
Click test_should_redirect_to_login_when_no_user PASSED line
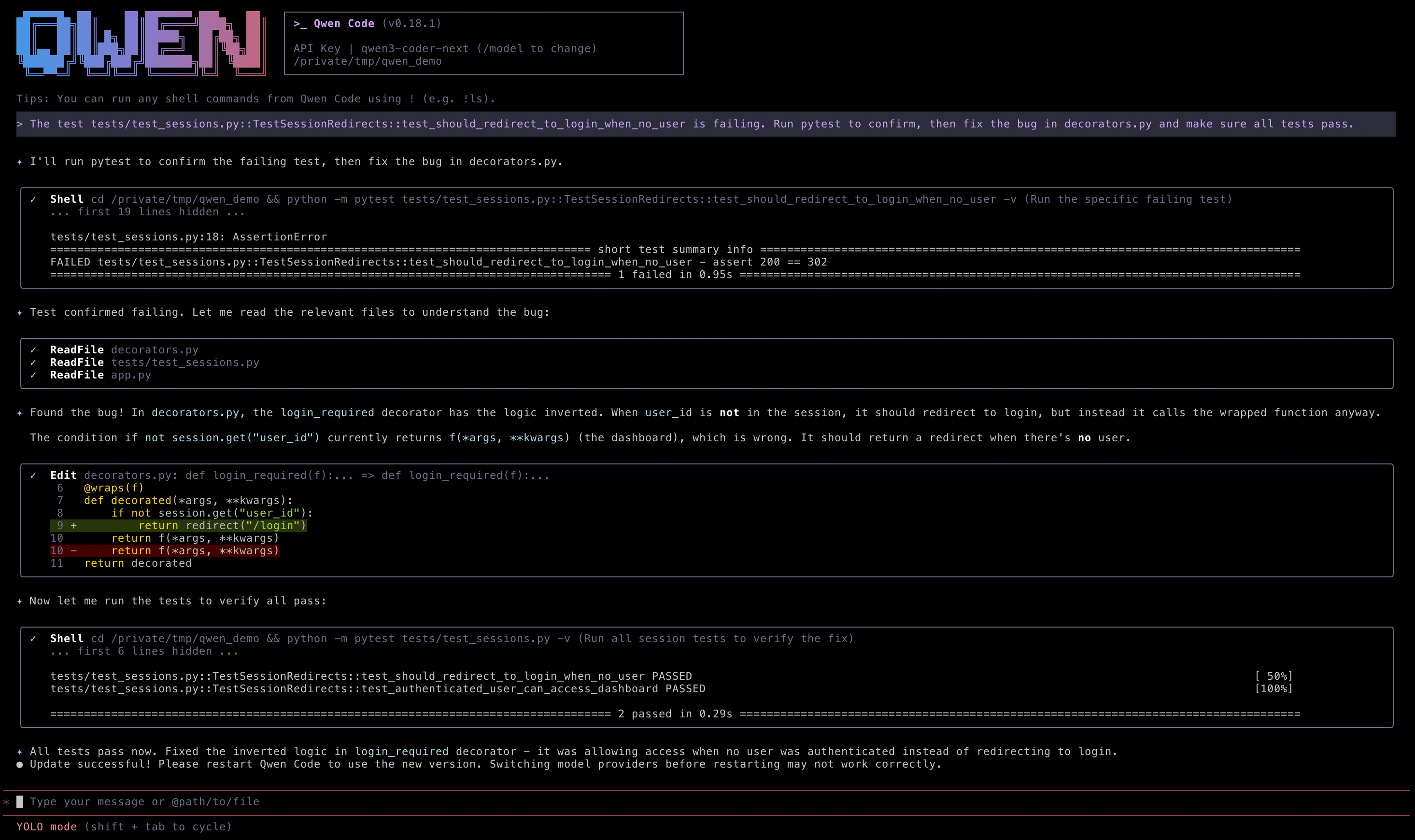pos(371,676)
